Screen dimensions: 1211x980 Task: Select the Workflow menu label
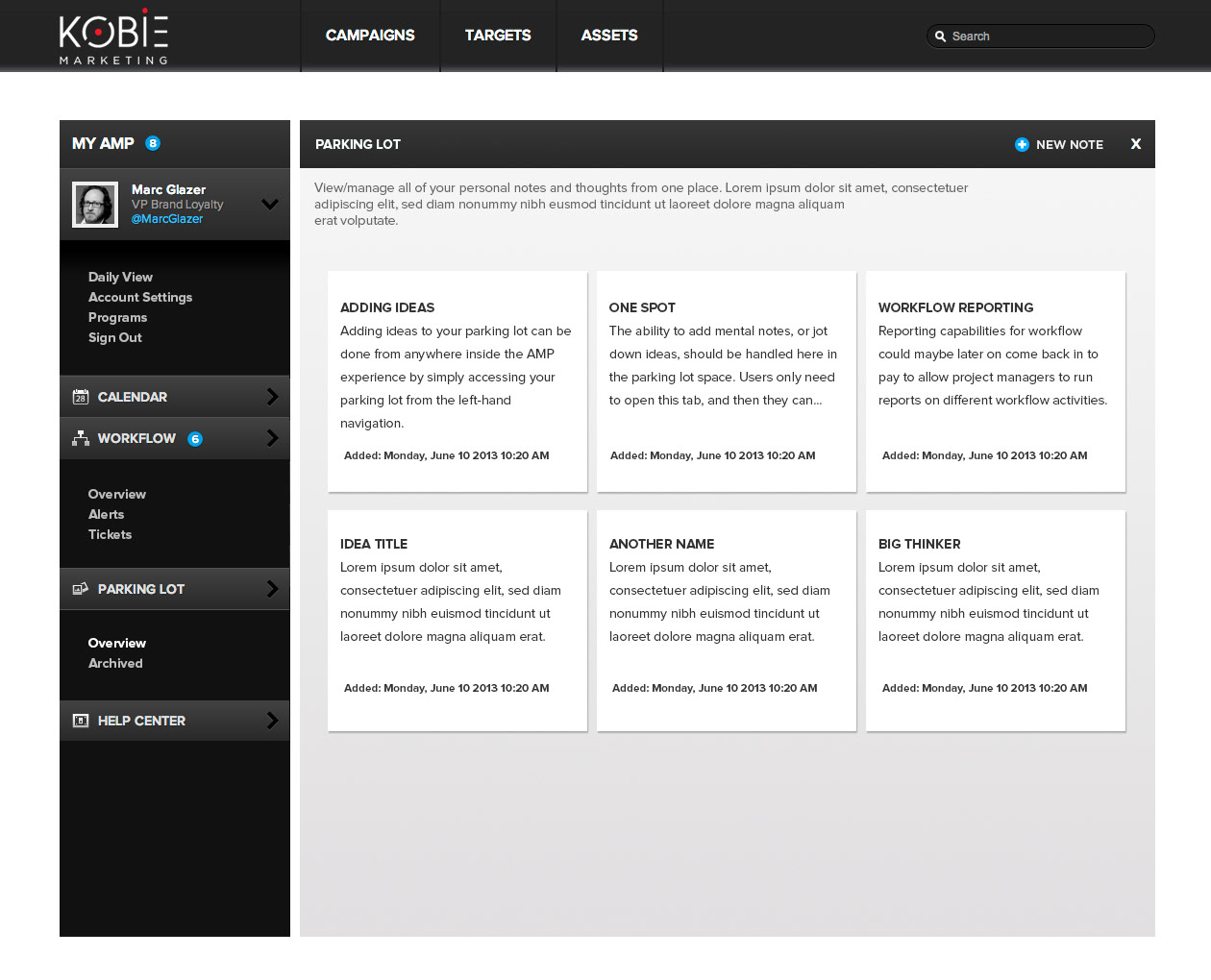click(136, 438)
